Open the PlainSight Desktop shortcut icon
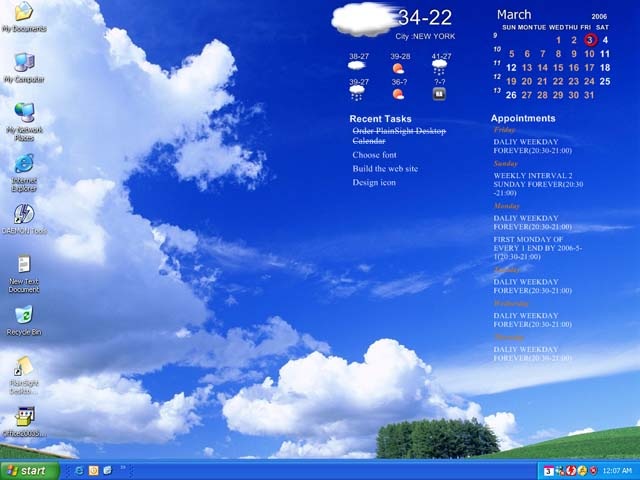The width and height of the screenshot is (640, 480). tap(23, 368)
